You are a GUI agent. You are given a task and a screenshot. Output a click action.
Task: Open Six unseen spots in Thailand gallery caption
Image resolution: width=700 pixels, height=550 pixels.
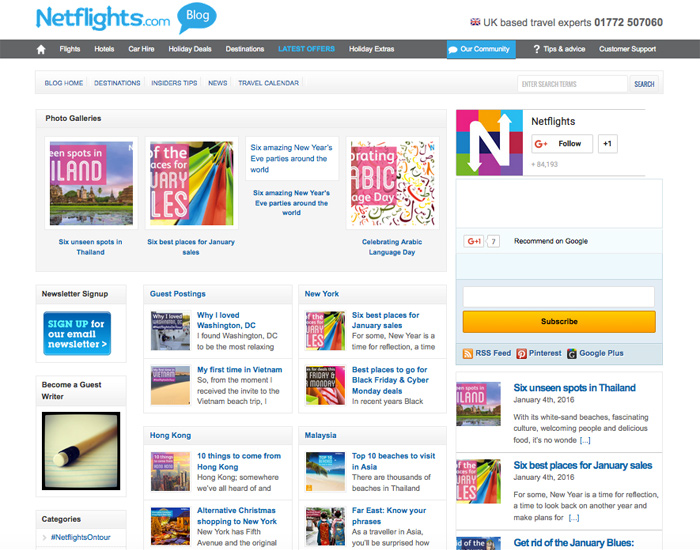click(90, 247)
